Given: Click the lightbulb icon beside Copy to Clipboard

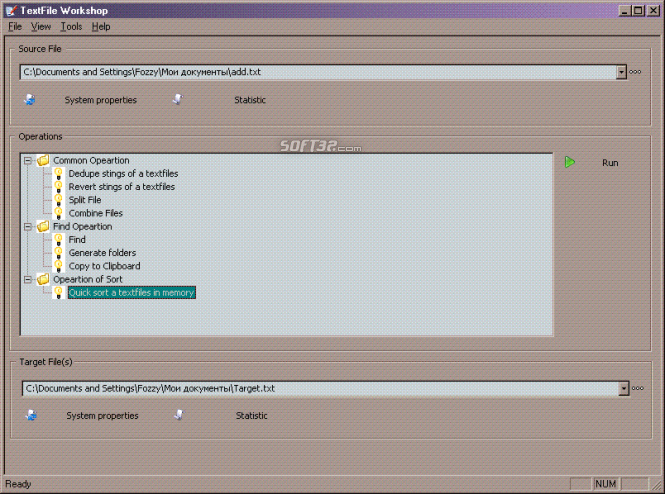Looking at the screenshot, I should point(59,266).
